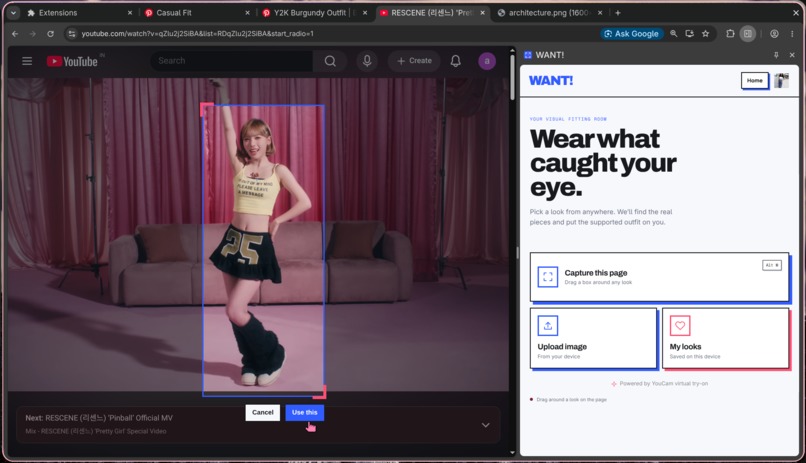Click the heart icon in My looks card

point(680,325)
